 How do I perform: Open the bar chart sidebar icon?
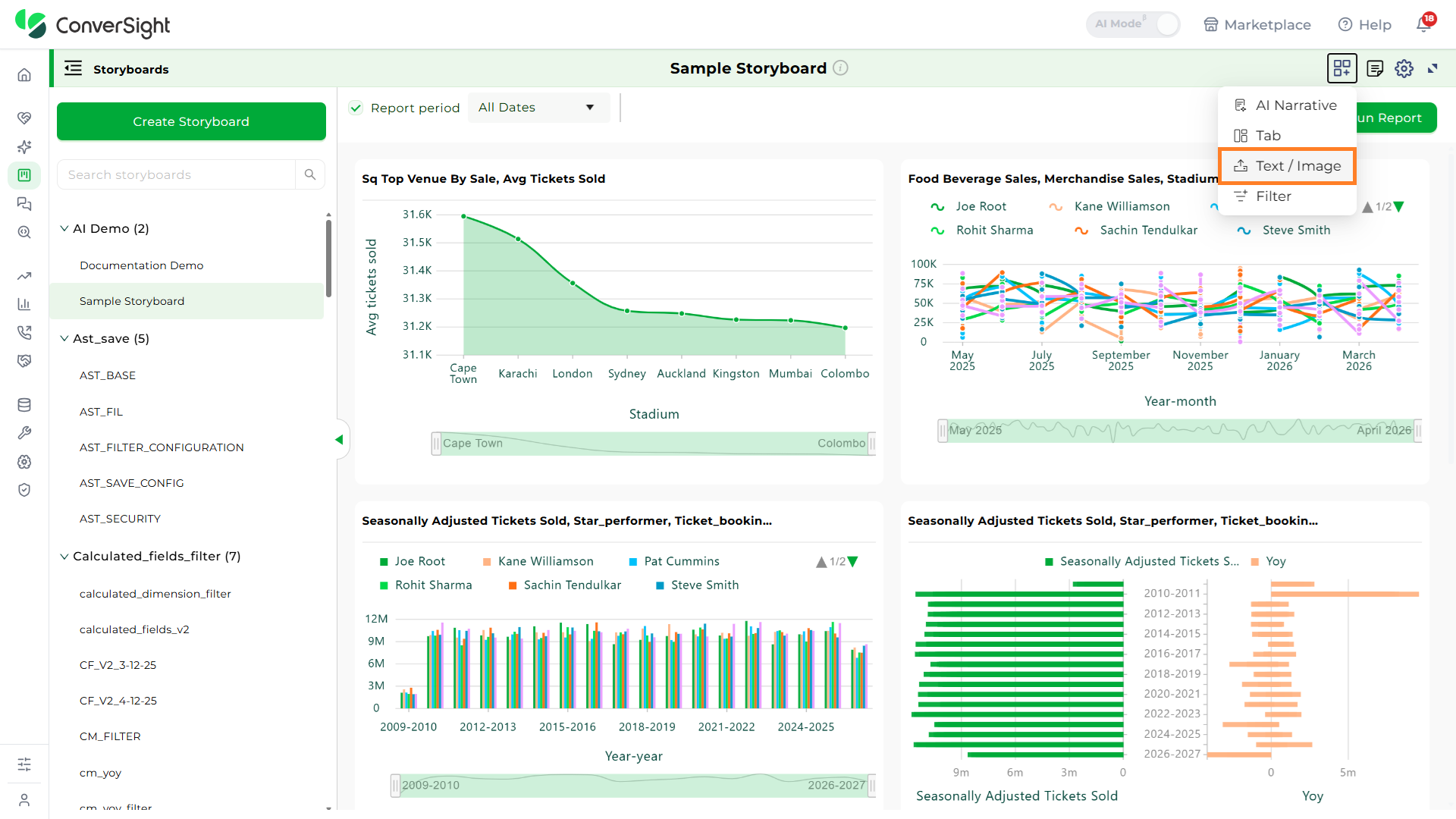(24, 304)
